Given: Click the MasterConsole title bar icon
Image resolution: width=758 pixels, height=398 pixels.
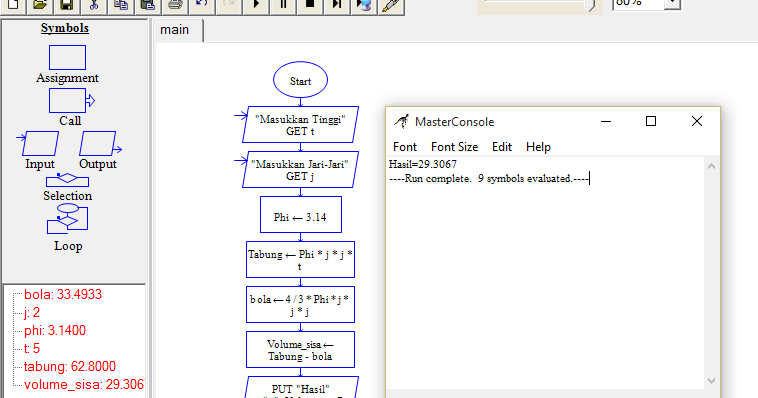Looking at the screenshot, I should coord(401,121).
